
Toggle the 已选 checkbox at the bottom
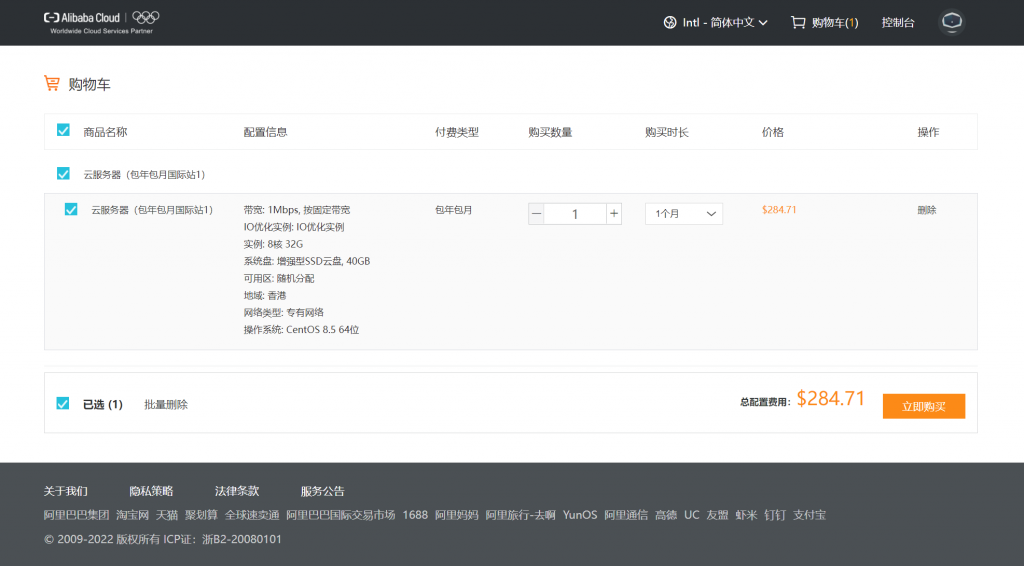point(64,404)
